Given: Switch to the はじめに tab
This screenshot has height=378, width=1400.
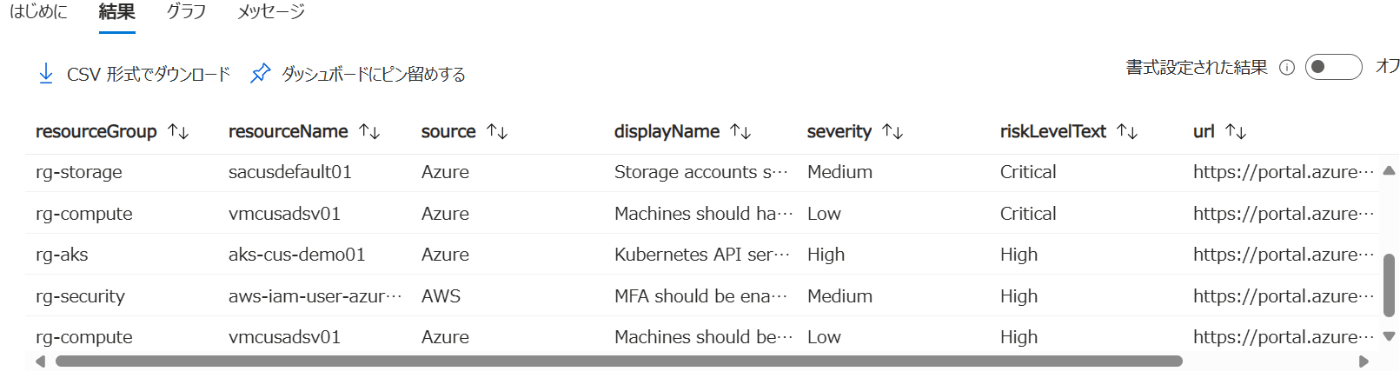Looking at the screenshot, I should point(38,12).
